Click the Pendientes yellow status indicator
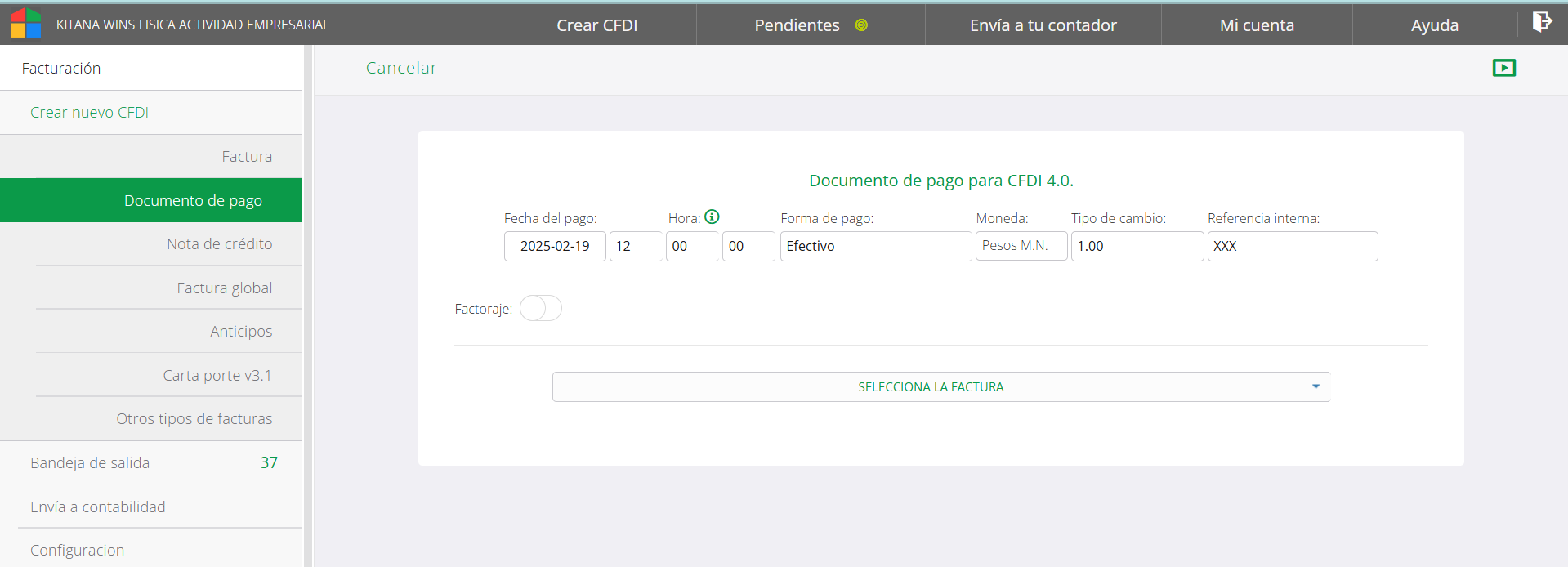Image resolution: width=1568 pixels, height=567 pixels. (x=860, y=25)
